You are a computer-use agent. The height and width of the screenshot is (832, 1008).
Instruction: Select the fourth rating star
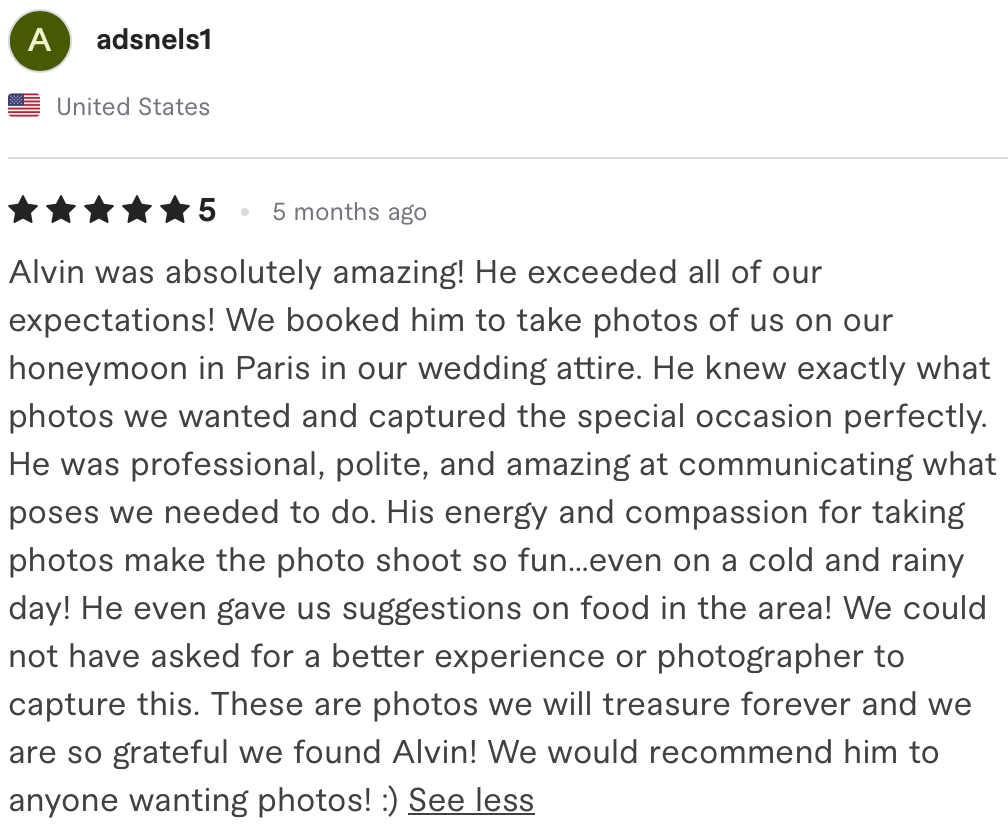[x=138, y=210]
